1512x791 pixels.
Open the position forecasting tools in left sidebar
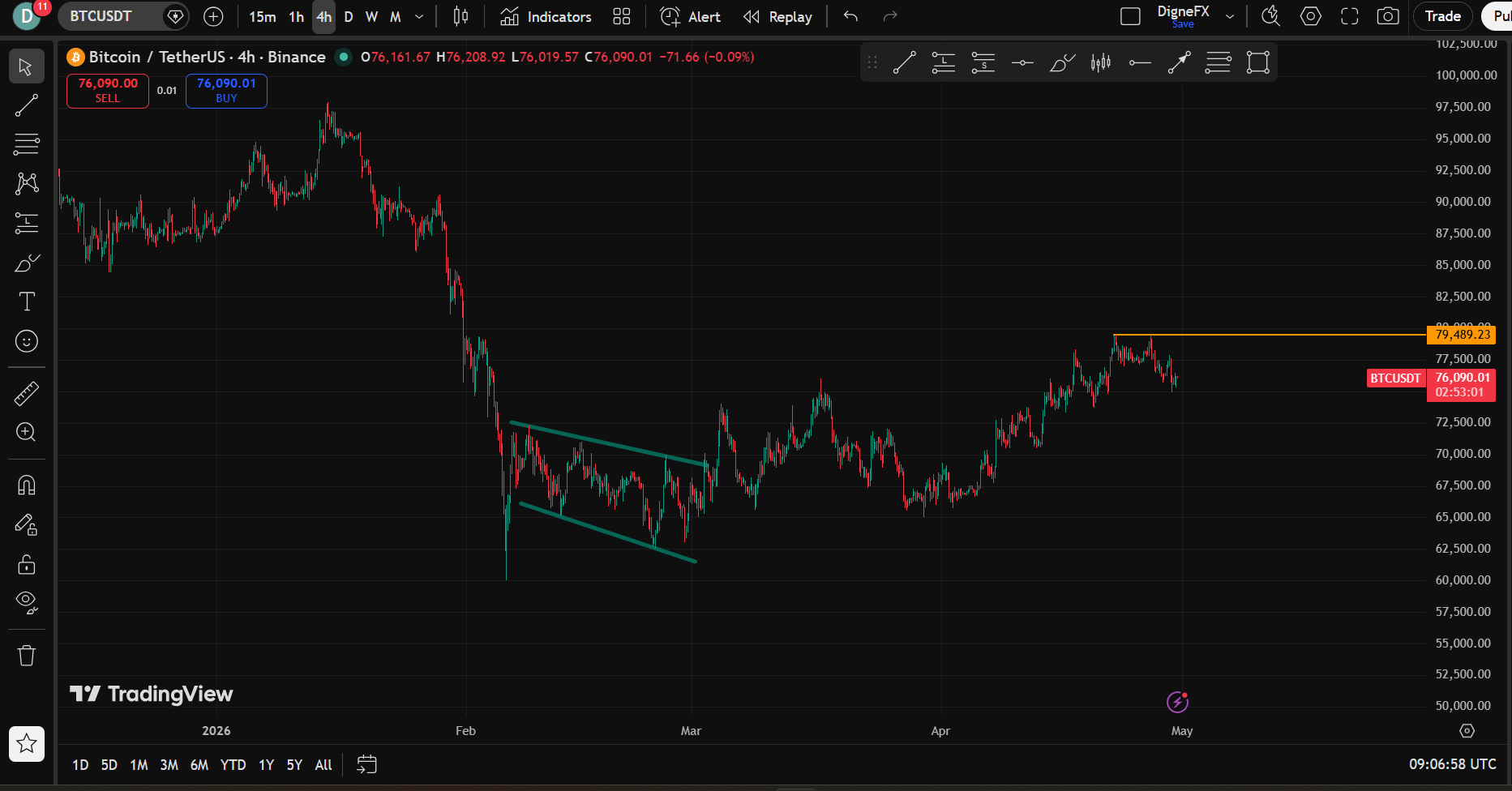click(26, 223)
